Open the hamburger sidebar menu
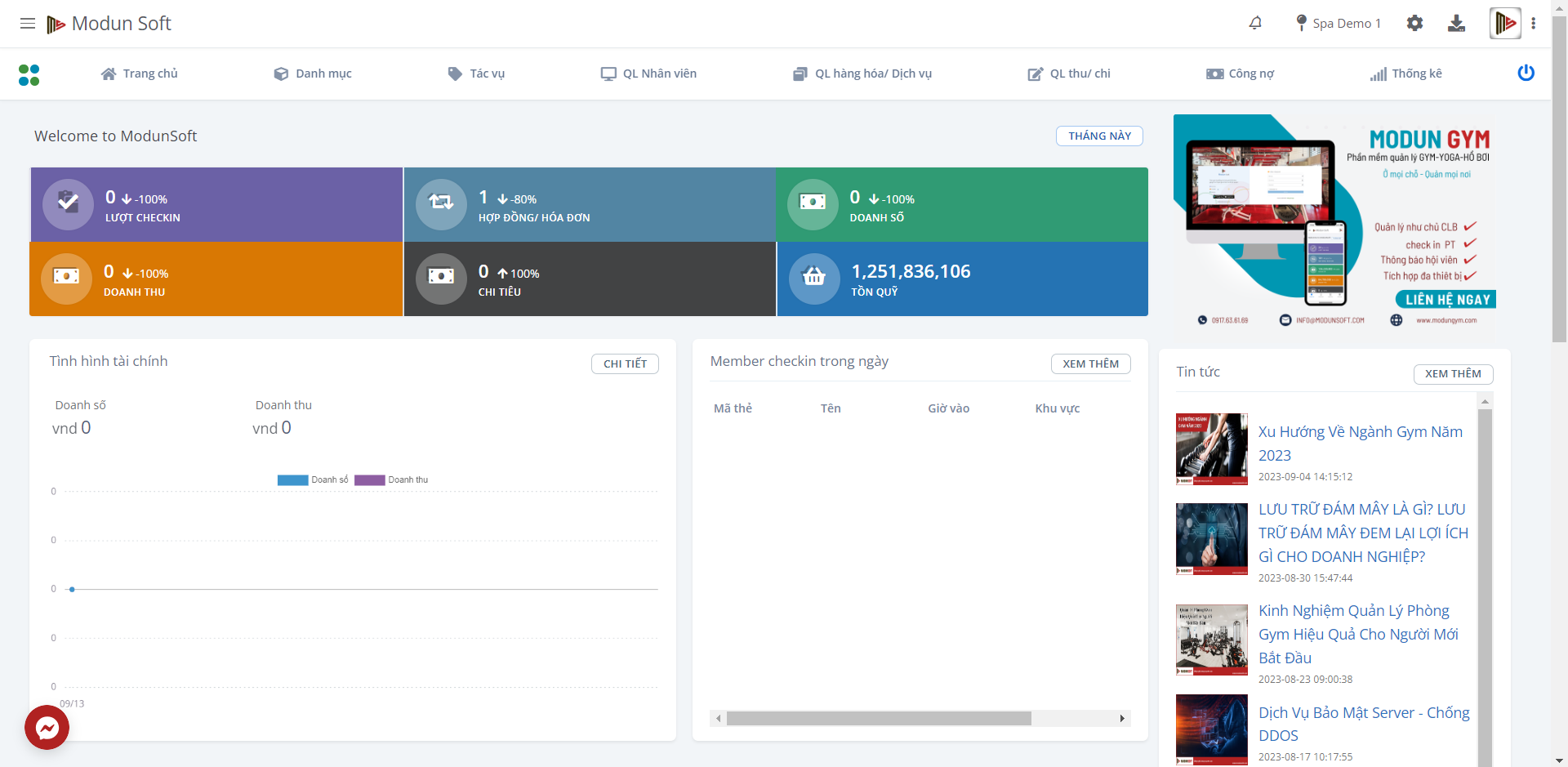1568x767 pixels. point(28,24)
